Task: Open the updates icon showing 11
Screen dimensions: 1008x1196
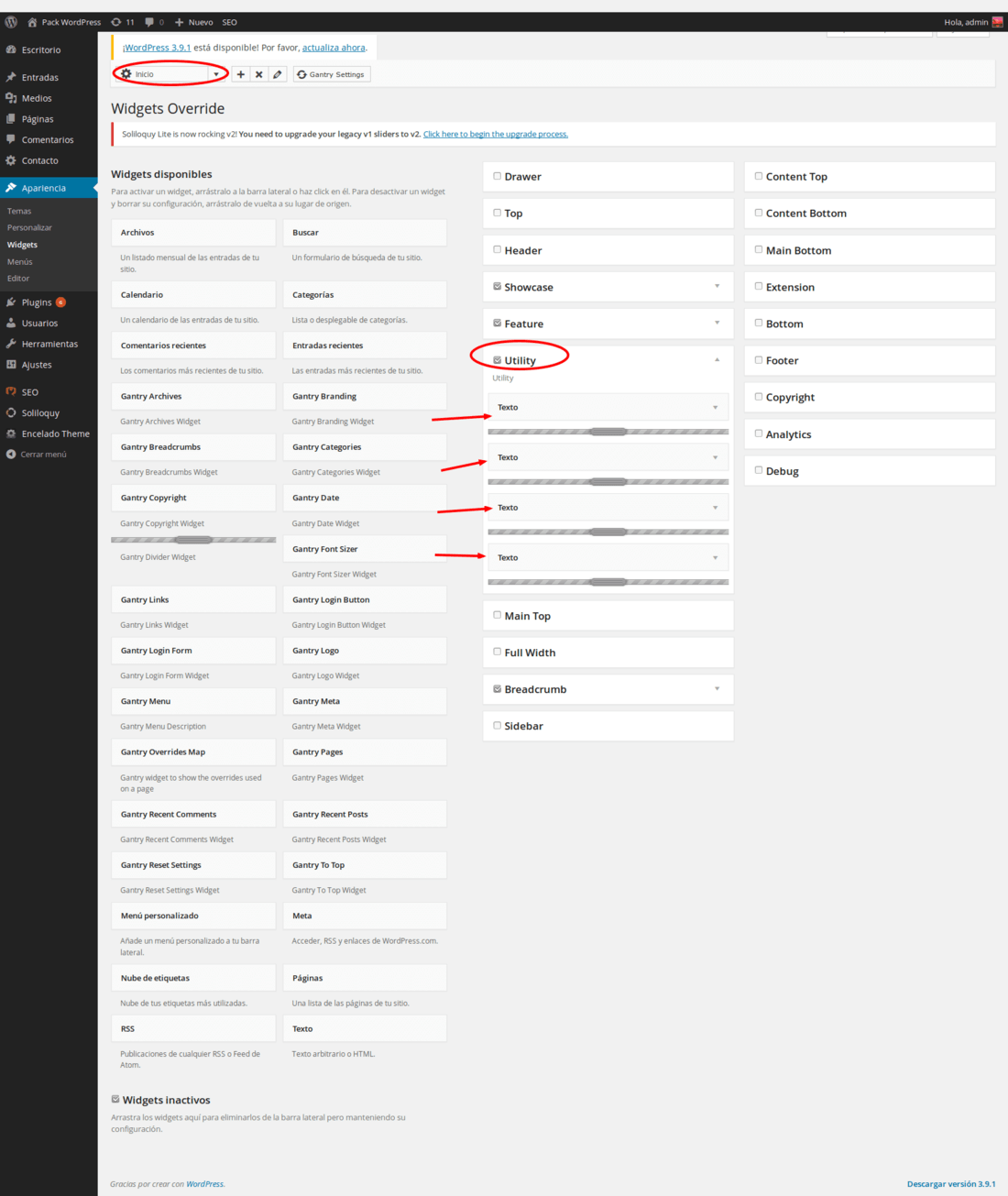Action: click(116, 22)
